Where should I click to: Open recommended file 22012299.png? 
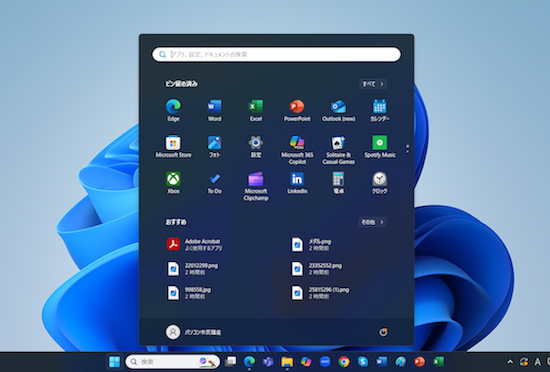click(x=192, y=269)
